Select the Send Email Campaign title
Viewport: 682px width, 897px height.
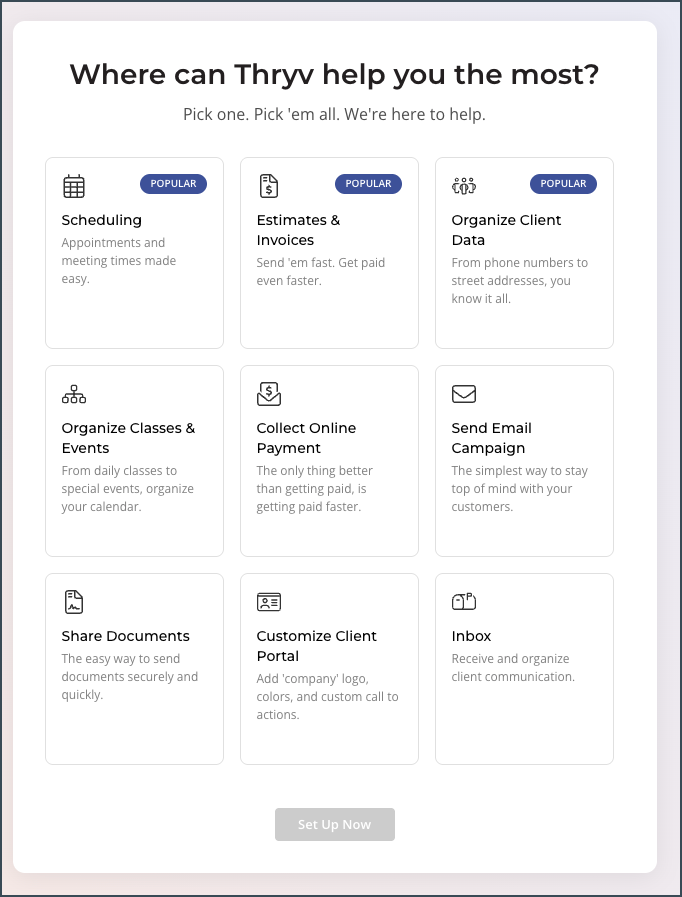(491, 438)
